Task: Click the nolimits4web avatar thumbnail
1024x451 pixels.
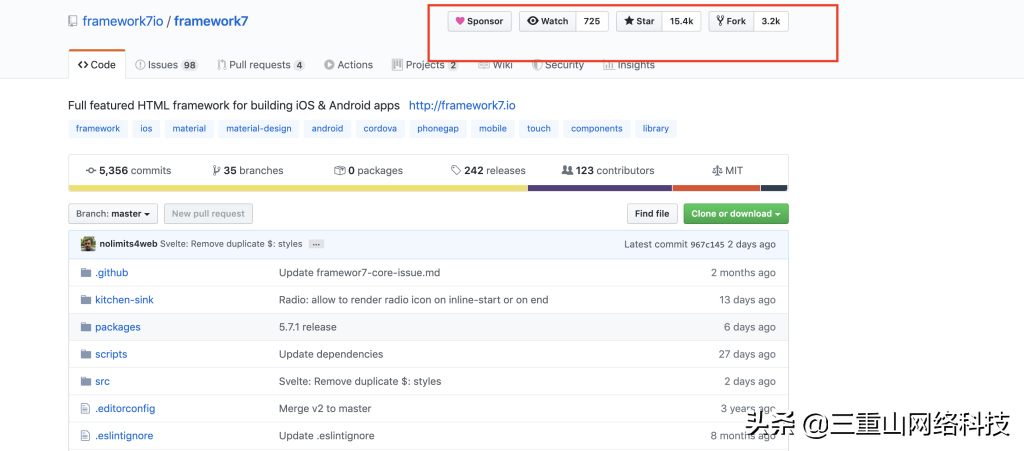Action: coord(88,244)
